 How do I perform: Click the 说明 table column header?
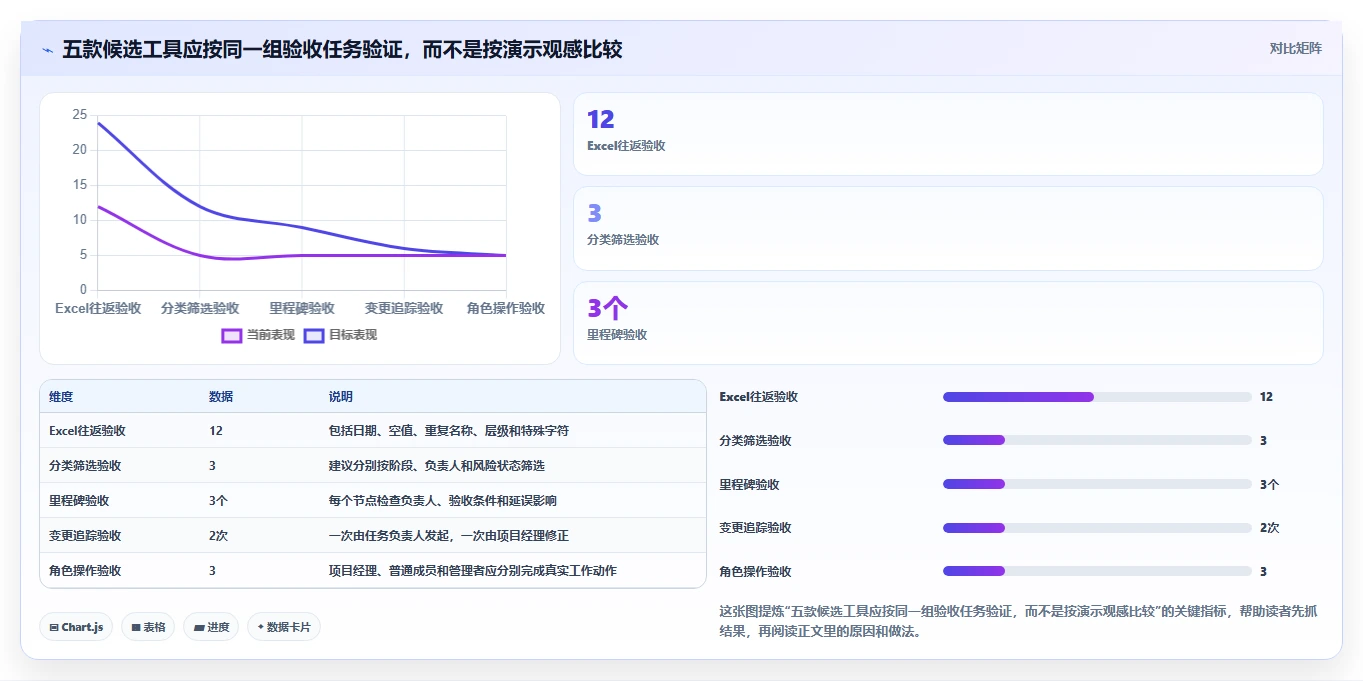[341, 397]
